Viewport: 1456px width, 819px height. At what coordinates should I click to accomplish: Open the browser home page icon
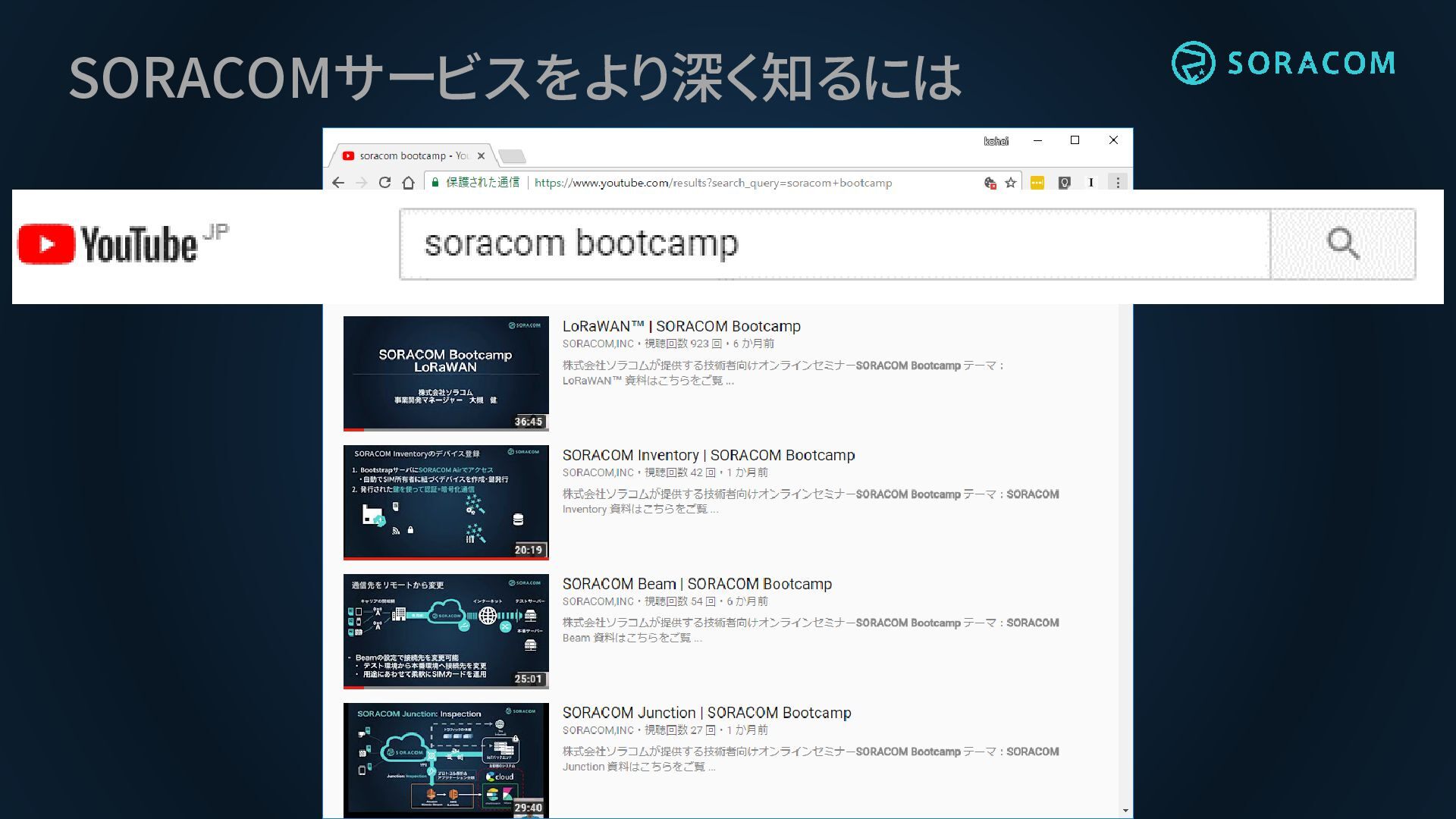(x=408, y=183)
